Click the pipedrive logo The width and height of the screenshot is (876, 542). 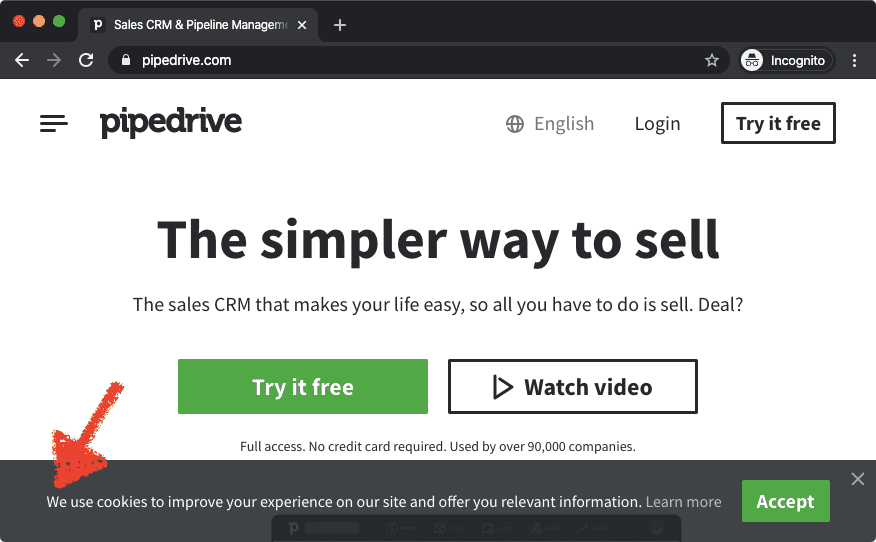click(x=171, y=122)
